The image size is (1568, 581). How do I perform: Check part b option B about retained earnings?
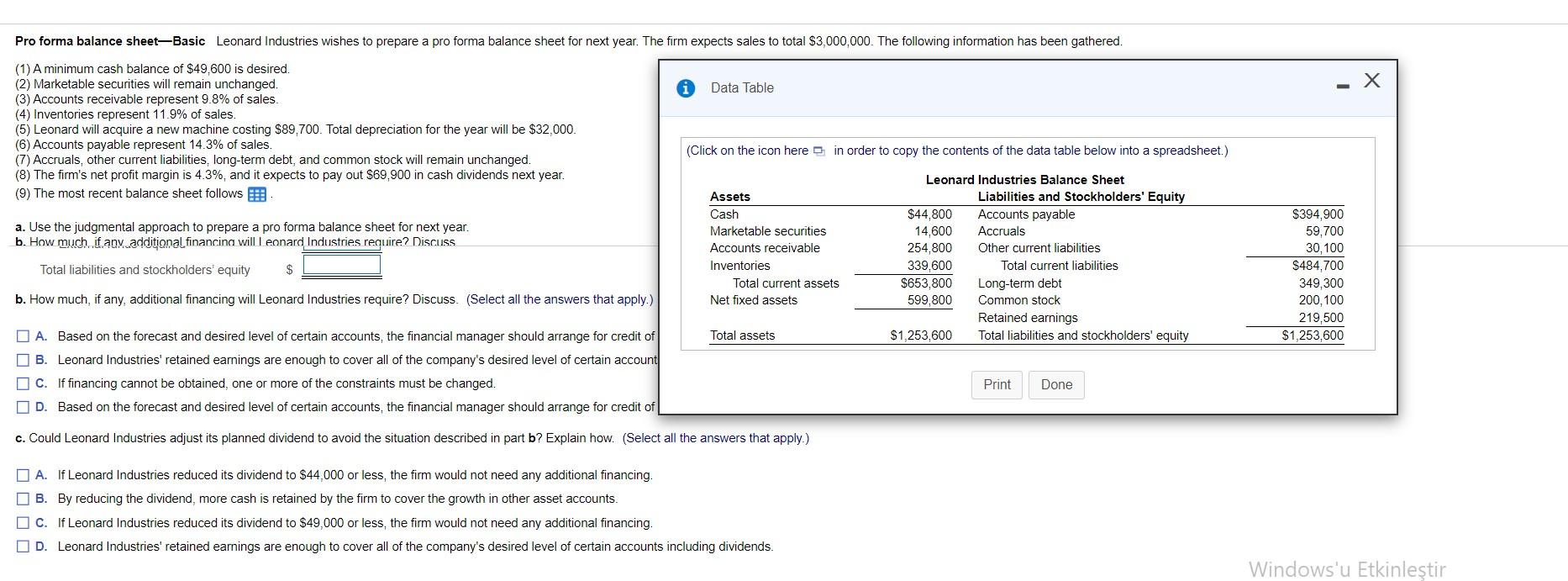click(24, 360)
